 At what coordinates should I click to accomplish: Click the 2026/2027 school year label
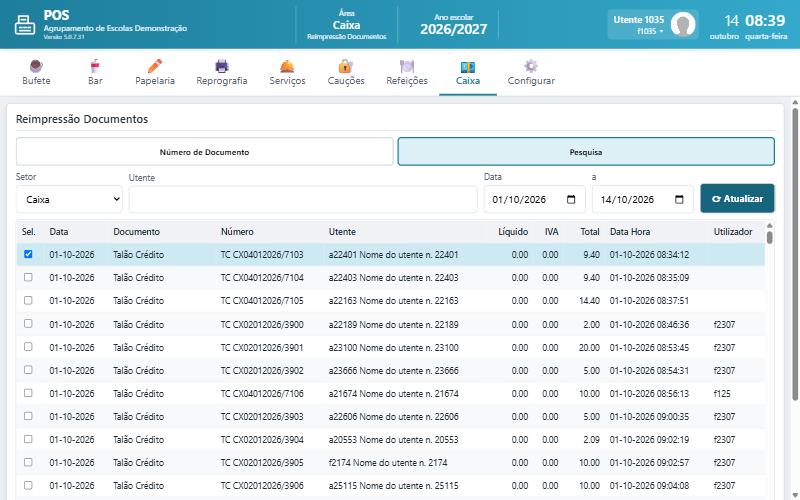454,29
